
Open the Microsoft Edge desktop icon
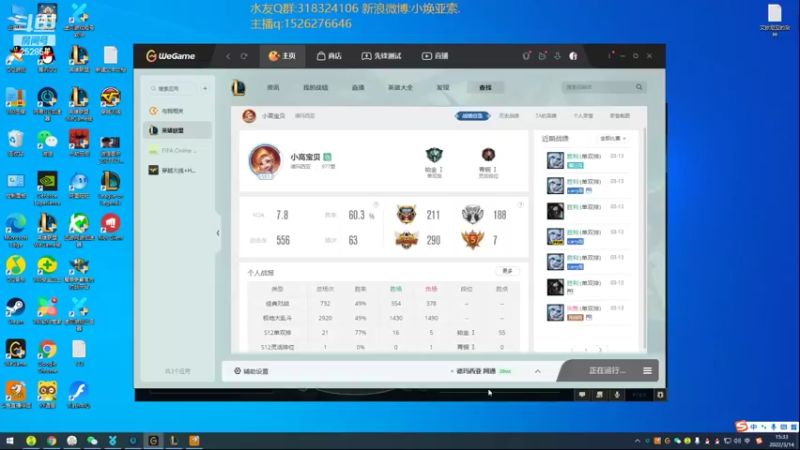pos(16,231)
